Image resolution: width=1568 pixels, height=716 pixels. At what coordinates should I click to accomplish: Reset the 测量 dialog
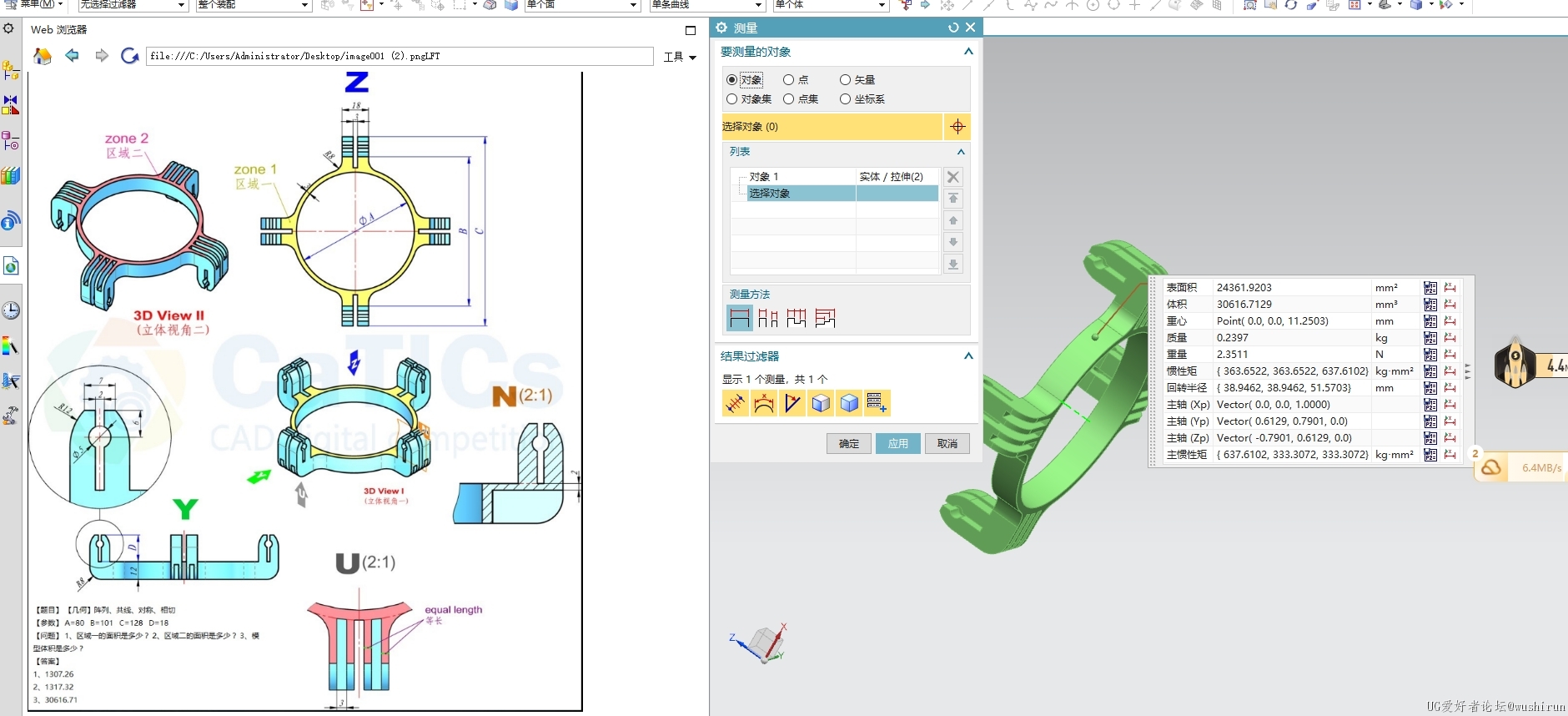953,28
